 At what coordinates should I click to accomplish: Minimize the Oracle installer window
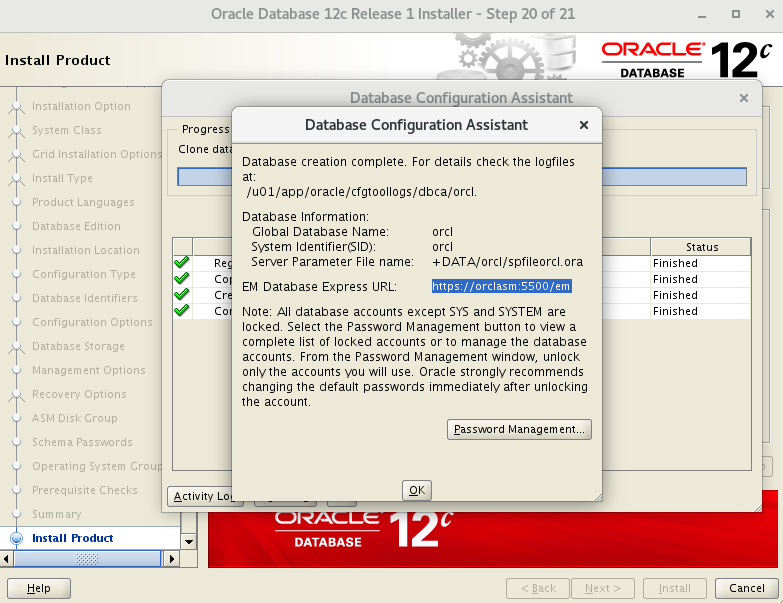click(702, 14)
